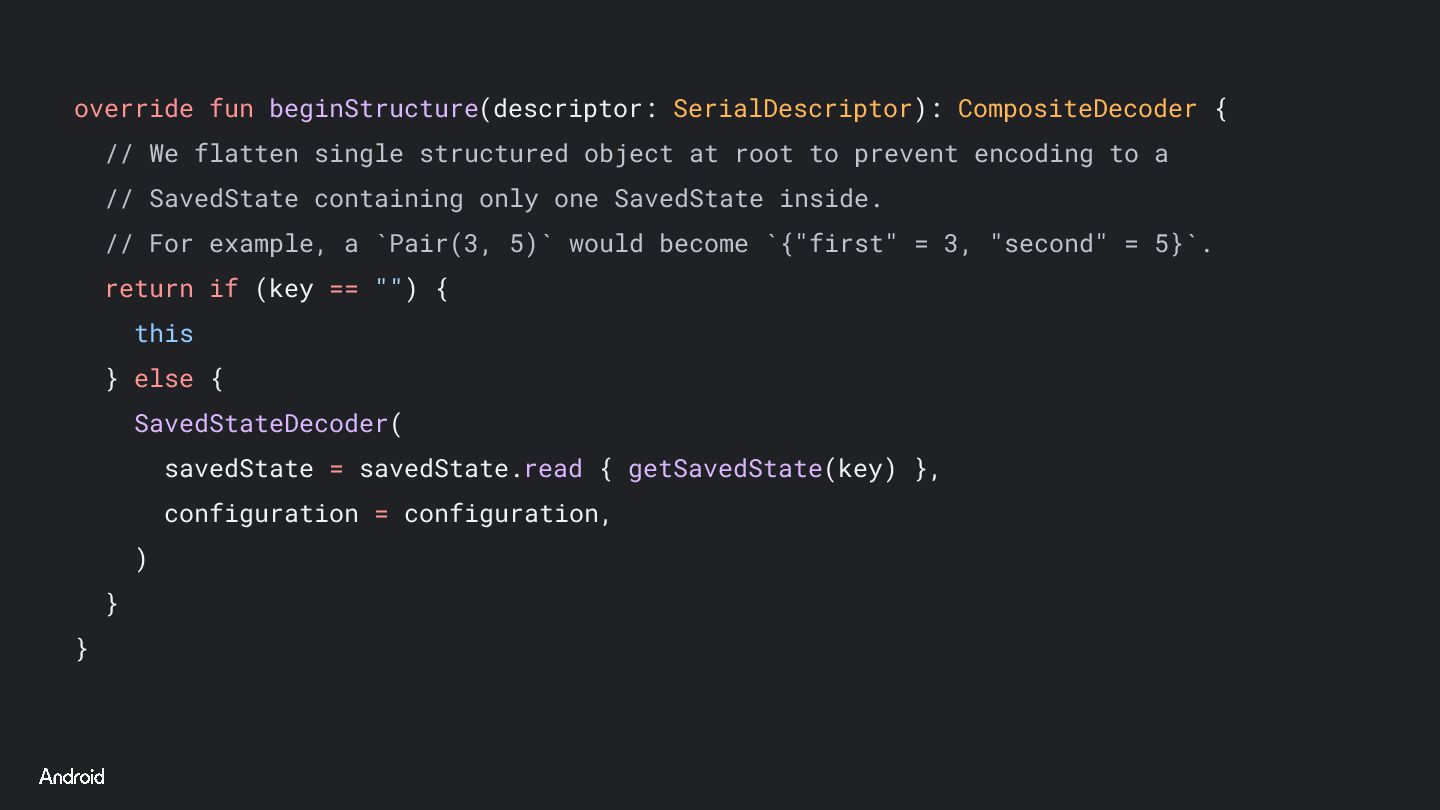The image size is (1440, 810).
Task: Click the fun keyword
Action: click(x=231, y=109)
